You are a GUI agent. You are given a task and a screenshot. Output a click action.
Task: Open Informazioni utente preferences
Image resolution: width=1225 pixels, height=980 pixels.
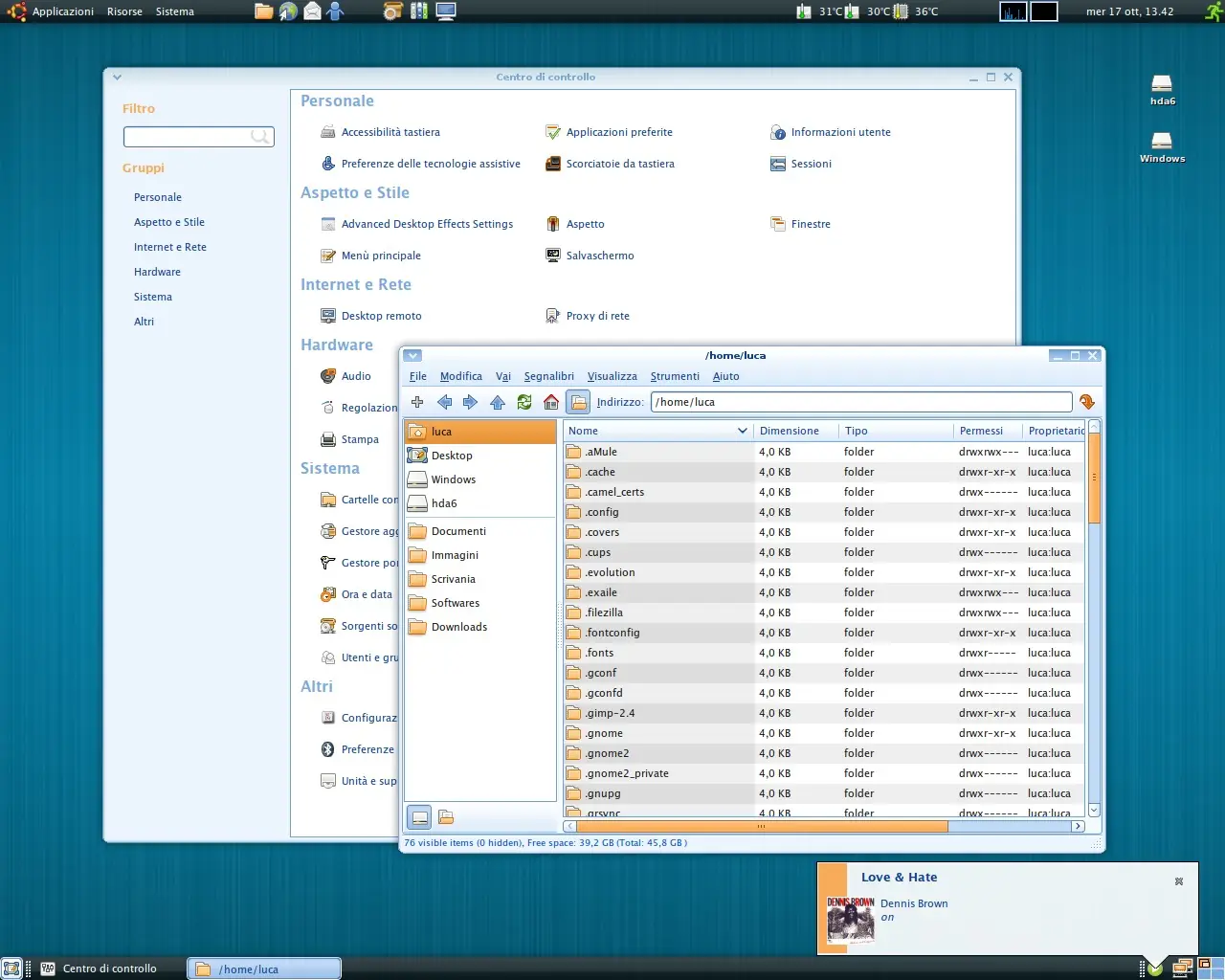[x=830, y=132]
